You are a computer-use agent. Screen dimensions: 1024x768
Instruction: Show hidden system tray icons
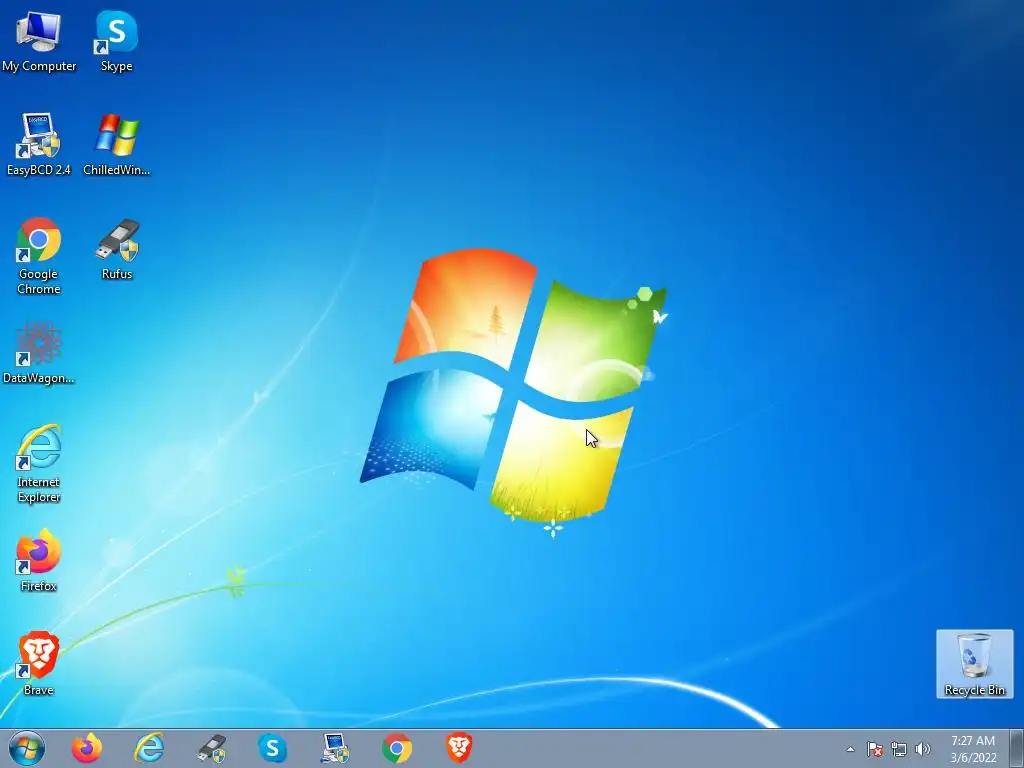coord(850,749)
